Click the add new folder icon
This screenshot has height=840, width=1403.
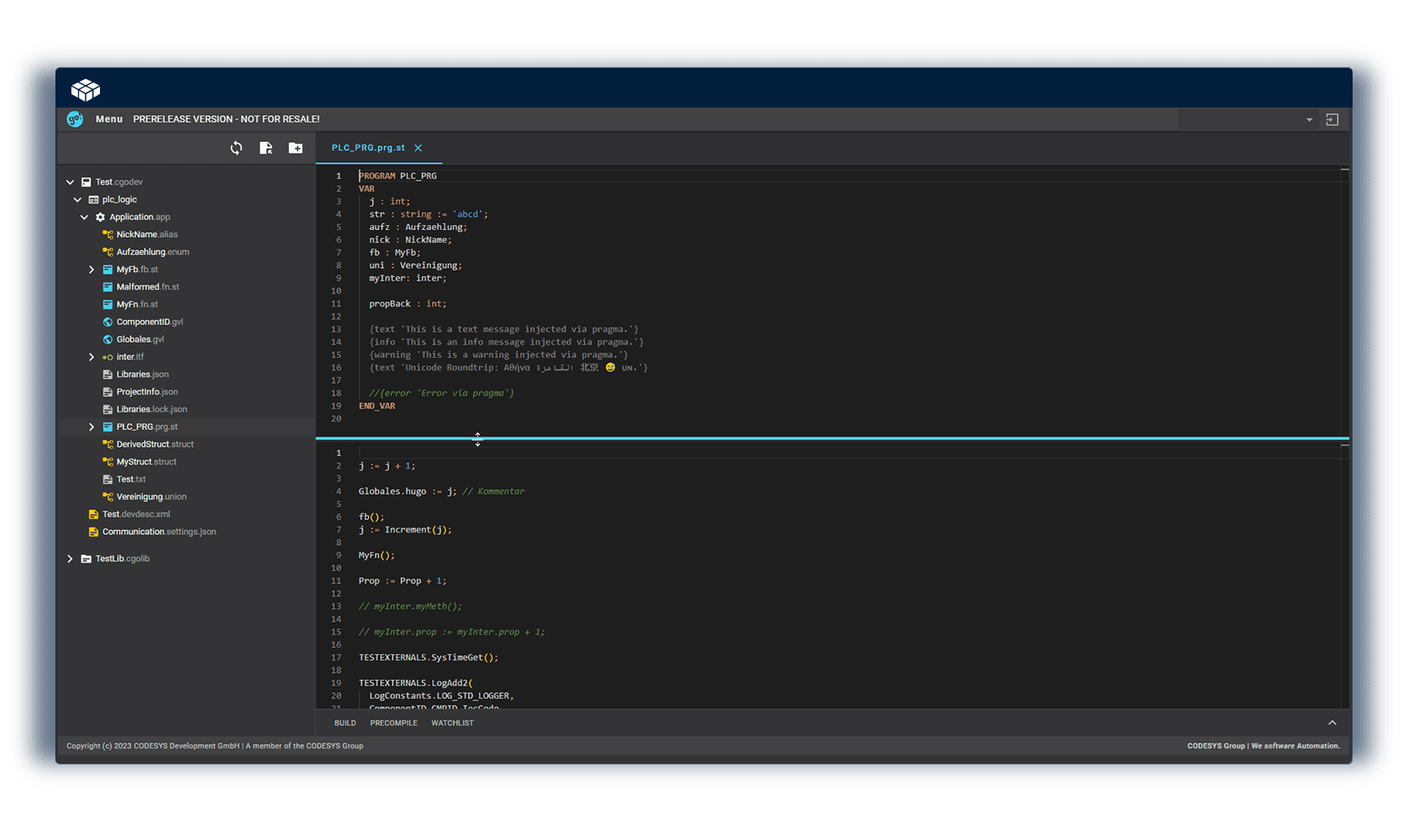[296, 148]
